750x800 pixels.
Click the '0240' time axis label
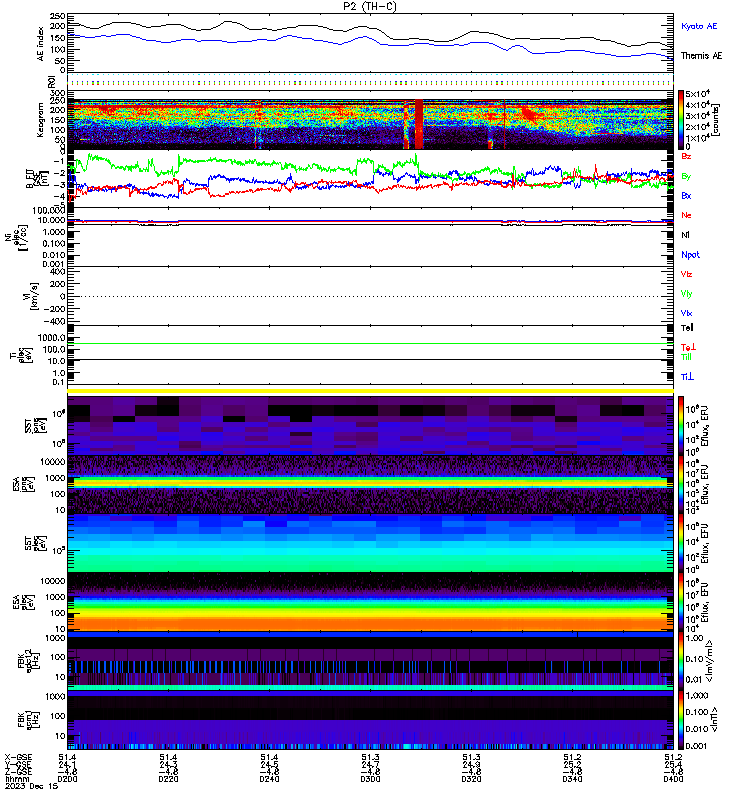point(269,779)
